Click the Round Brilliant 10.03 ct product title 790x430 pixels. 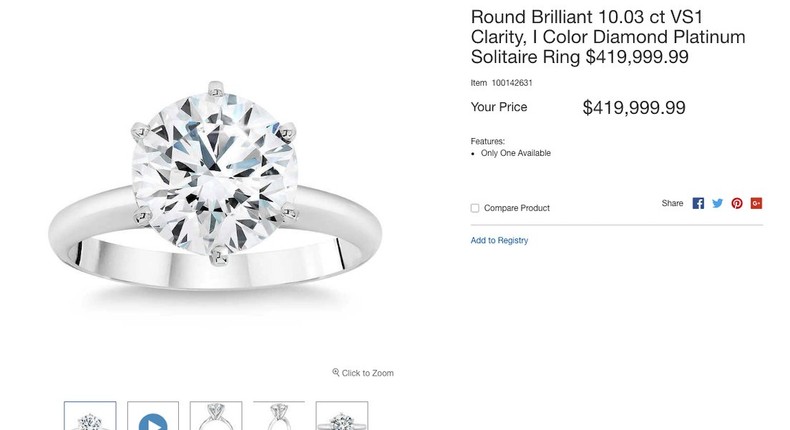point(607,37)
